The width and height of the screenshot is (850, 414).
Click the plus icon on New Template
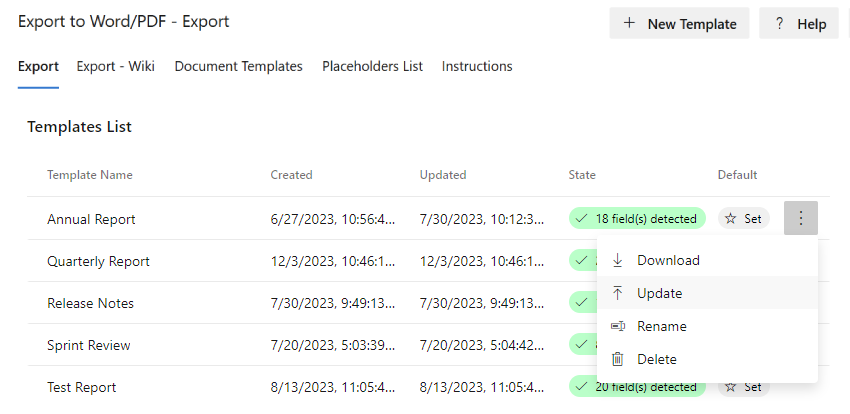tap(628, 24)
